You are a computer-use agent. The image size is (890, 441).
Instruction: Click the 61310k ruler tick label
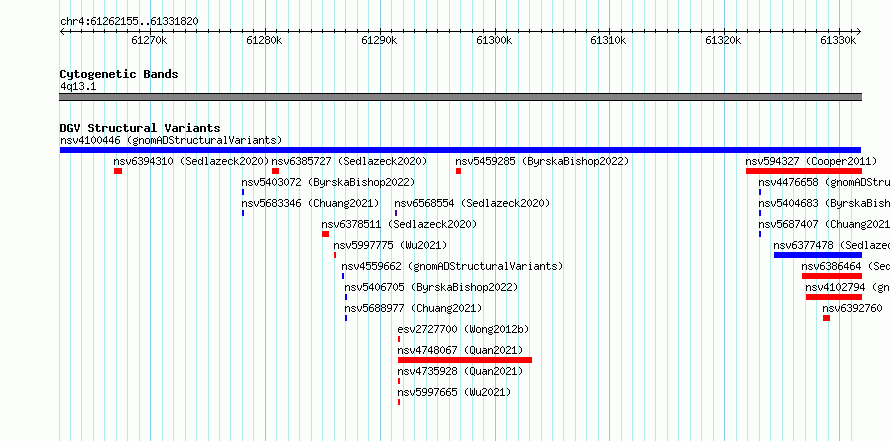(608, 40)
